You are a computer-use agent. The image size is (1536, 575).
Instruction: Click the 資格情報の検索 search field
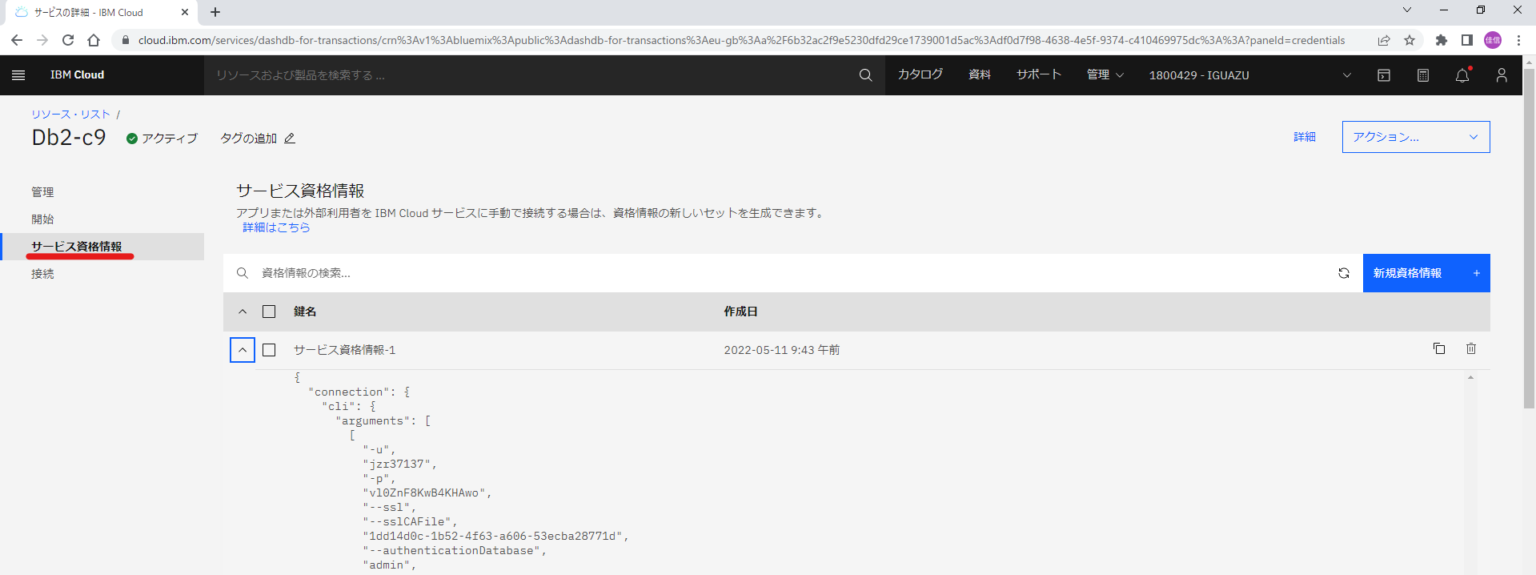[780, 273]
